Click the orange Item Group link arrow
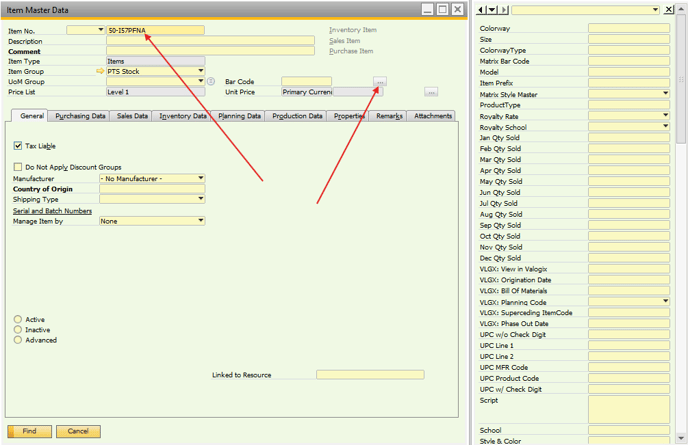This screenshot has width=688, height=445. (100, 71)
